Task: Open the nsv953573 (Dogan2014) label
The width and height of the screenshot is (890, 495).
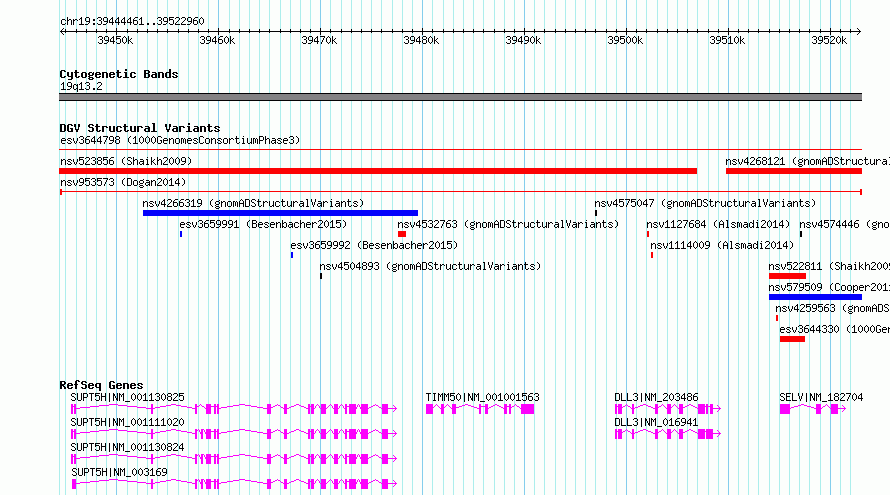Action: coord(123,182)
